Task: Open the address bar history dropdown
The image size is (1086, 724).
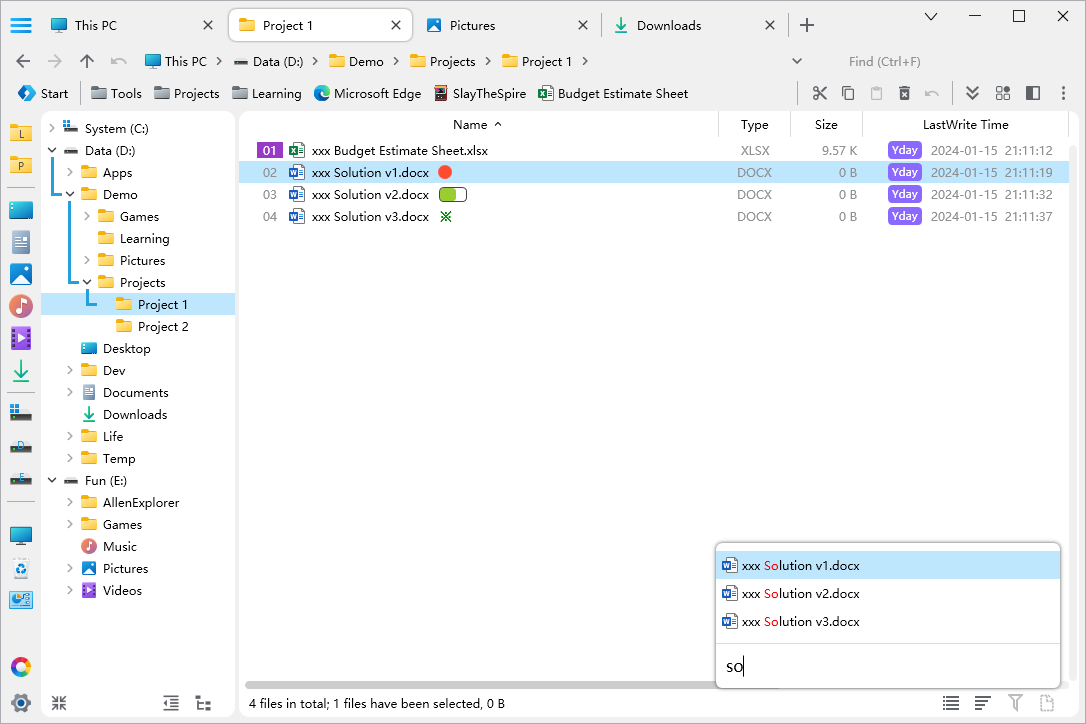Action: click(797, 61)
